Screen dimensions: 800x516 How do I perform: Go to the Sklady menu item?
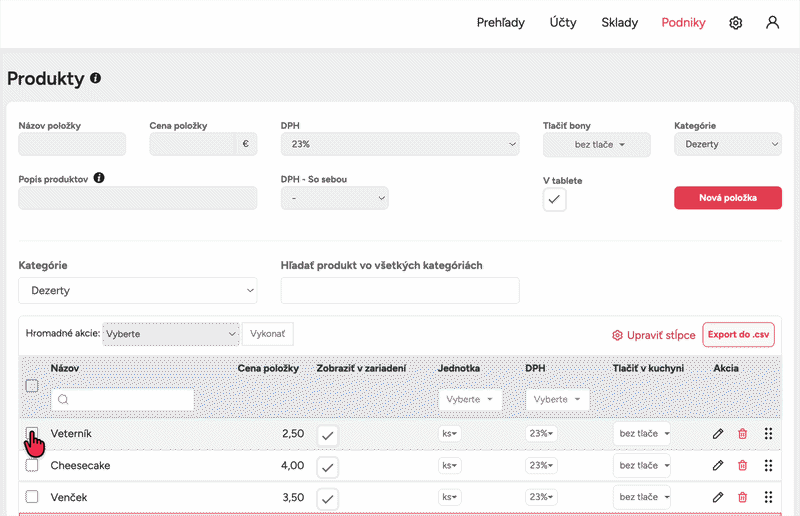click(619, 22)
